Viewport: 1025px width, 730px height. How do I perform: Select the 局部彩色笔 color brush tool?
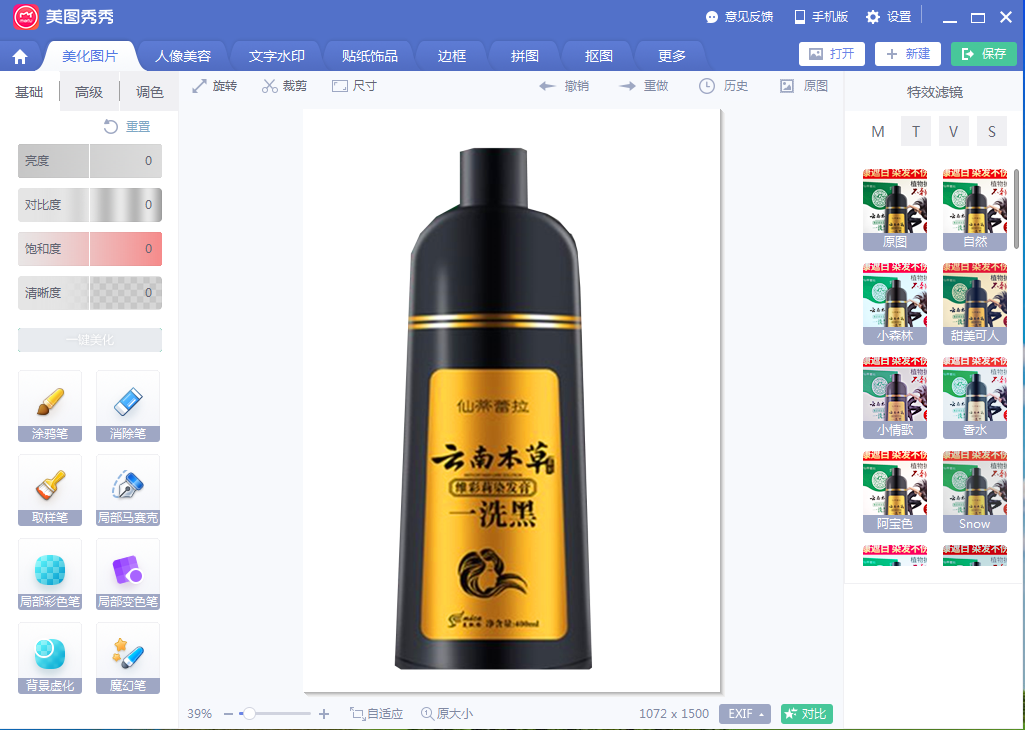[50, 574]
